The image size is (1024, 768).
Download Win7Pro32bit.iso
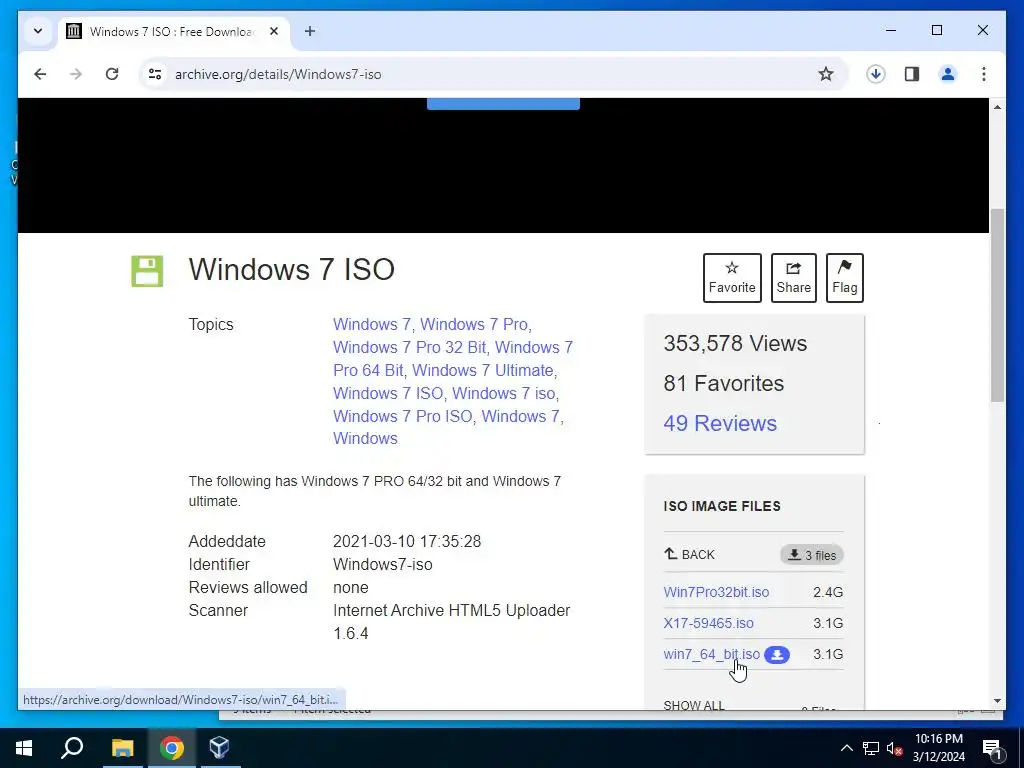[x=716, y=592]
